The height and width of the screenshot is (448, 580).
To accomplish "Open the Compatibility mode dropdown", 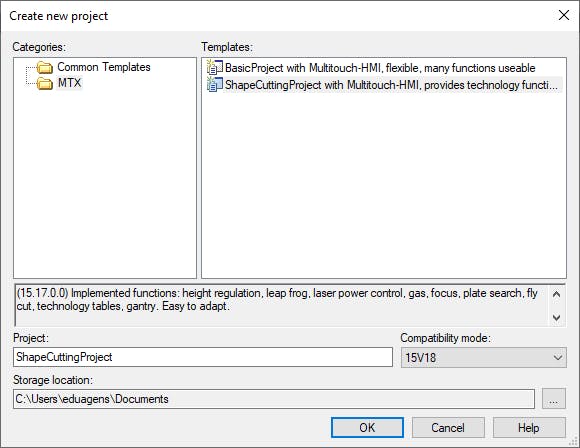I will click(x=483, y=357).
